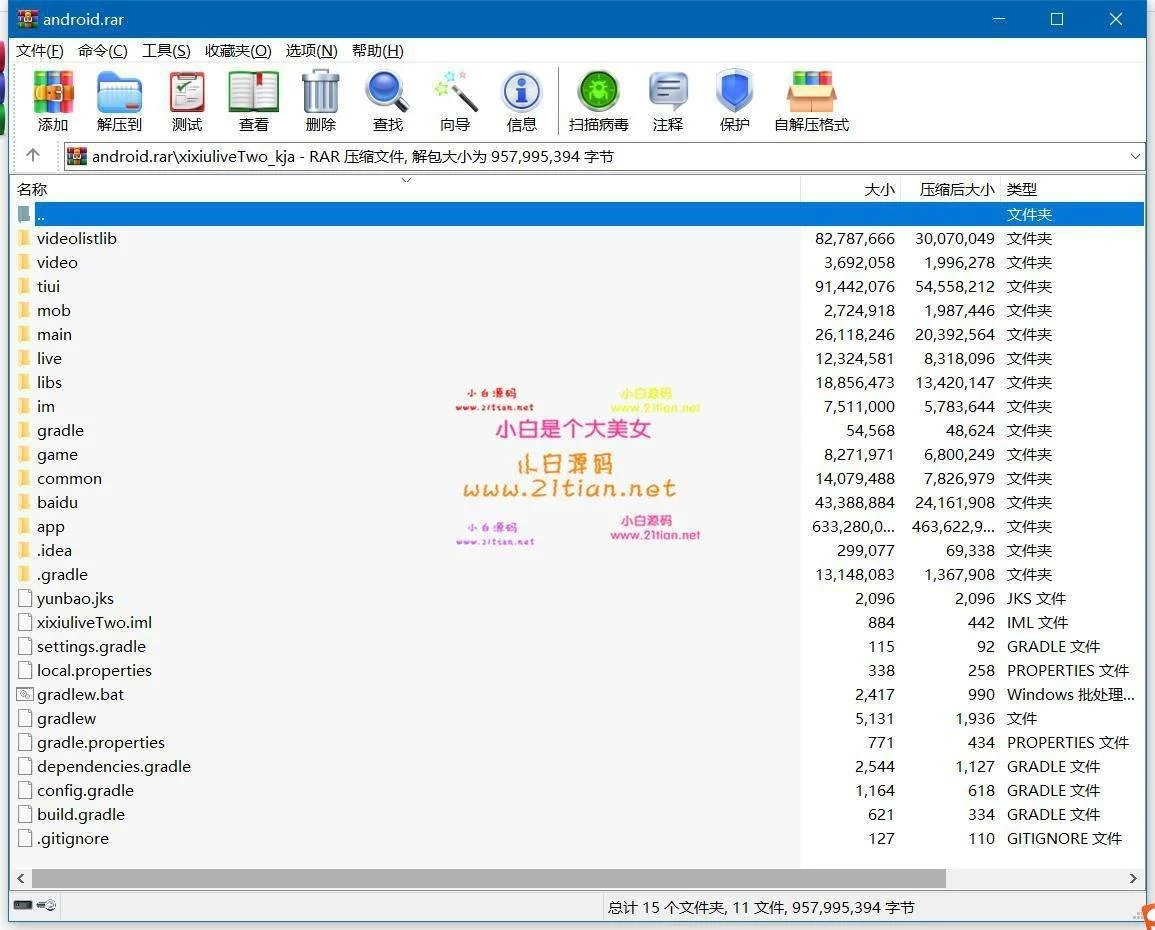Go up one level with arrow button
1155x930 pixels.
(33, 156)
